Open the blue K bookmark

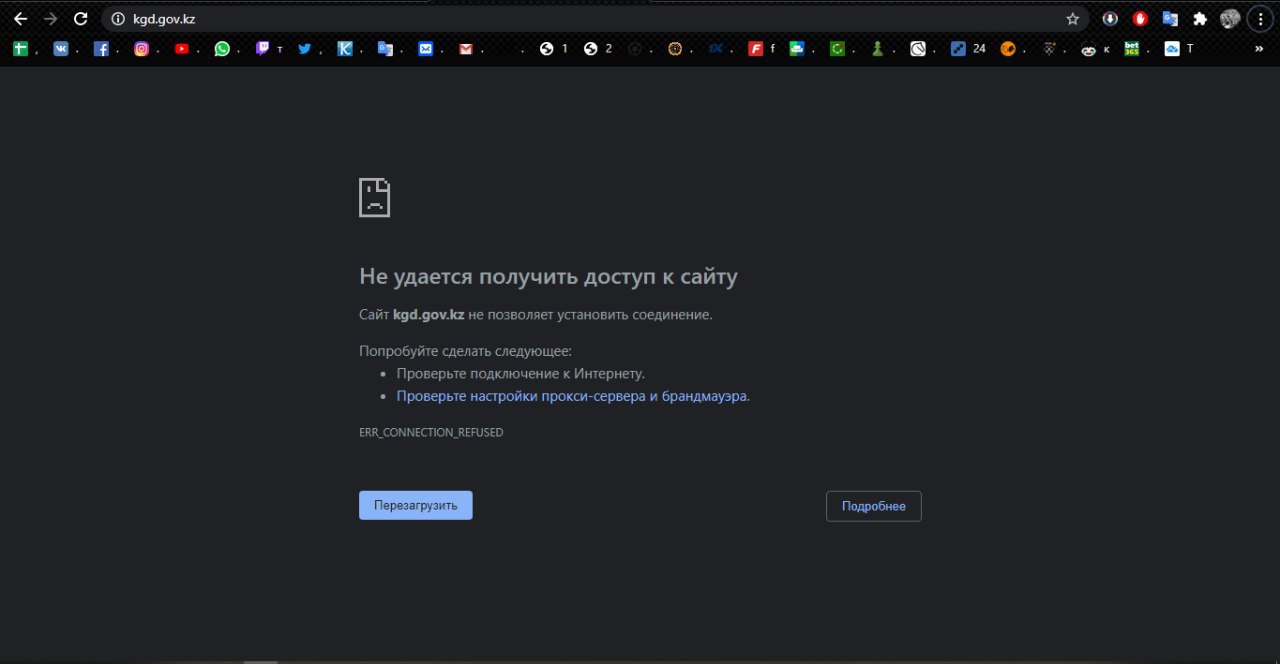tap(344, 48)
